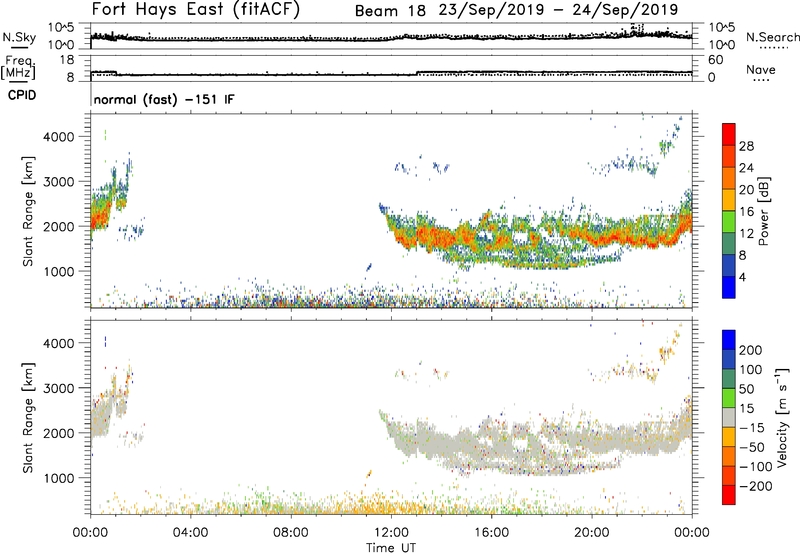Click the Velocity color bar gray -15 to 15 segment
The width and height of the screenshot is (800, 554).
coord(729,417)
